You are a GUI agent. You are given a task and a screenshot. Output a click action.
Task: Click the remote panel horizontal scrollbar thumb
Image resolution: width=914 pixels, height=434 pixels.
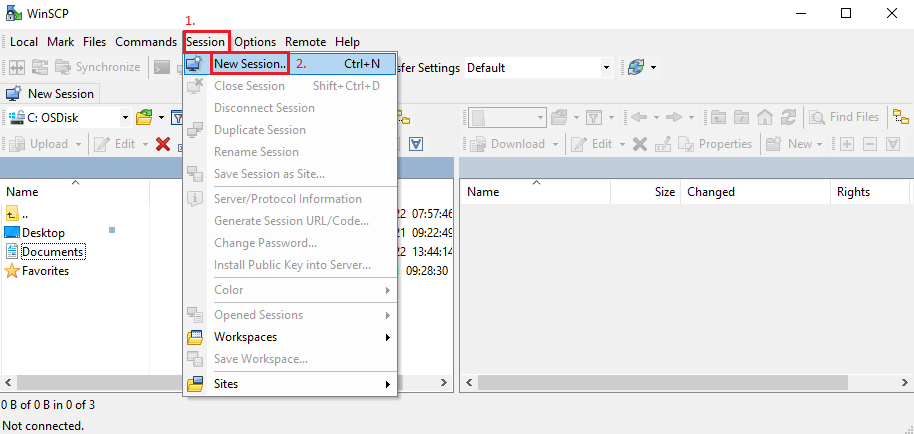663,383
